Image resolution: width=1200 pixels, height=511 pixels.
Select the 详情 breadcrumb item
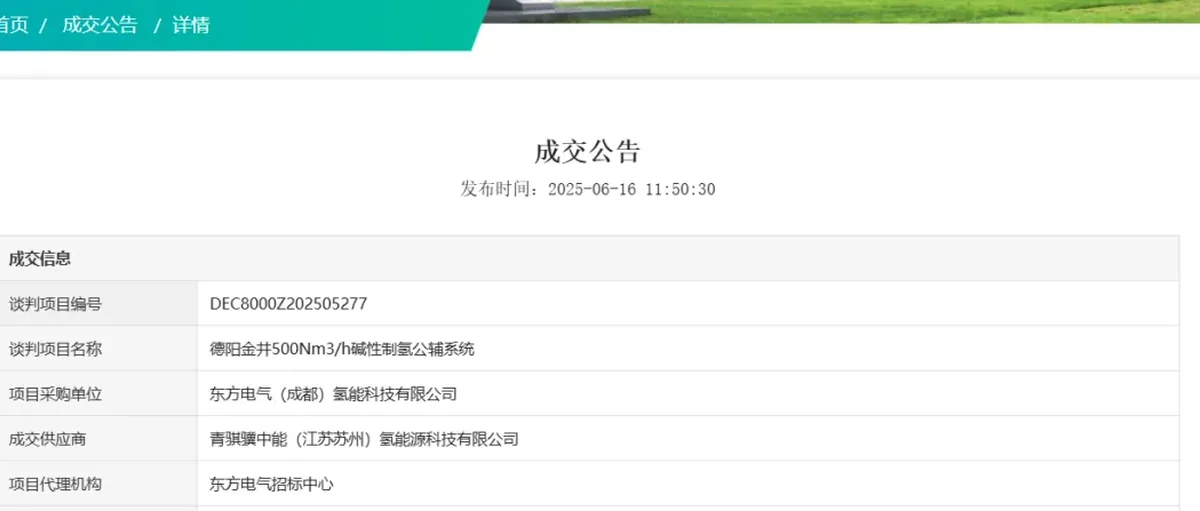click(x=191, y=25)
